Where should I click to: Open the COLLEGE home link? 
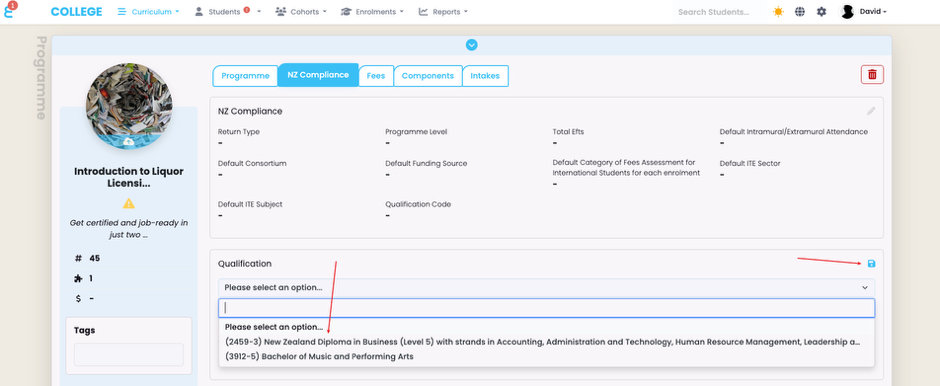coord(76,12)
